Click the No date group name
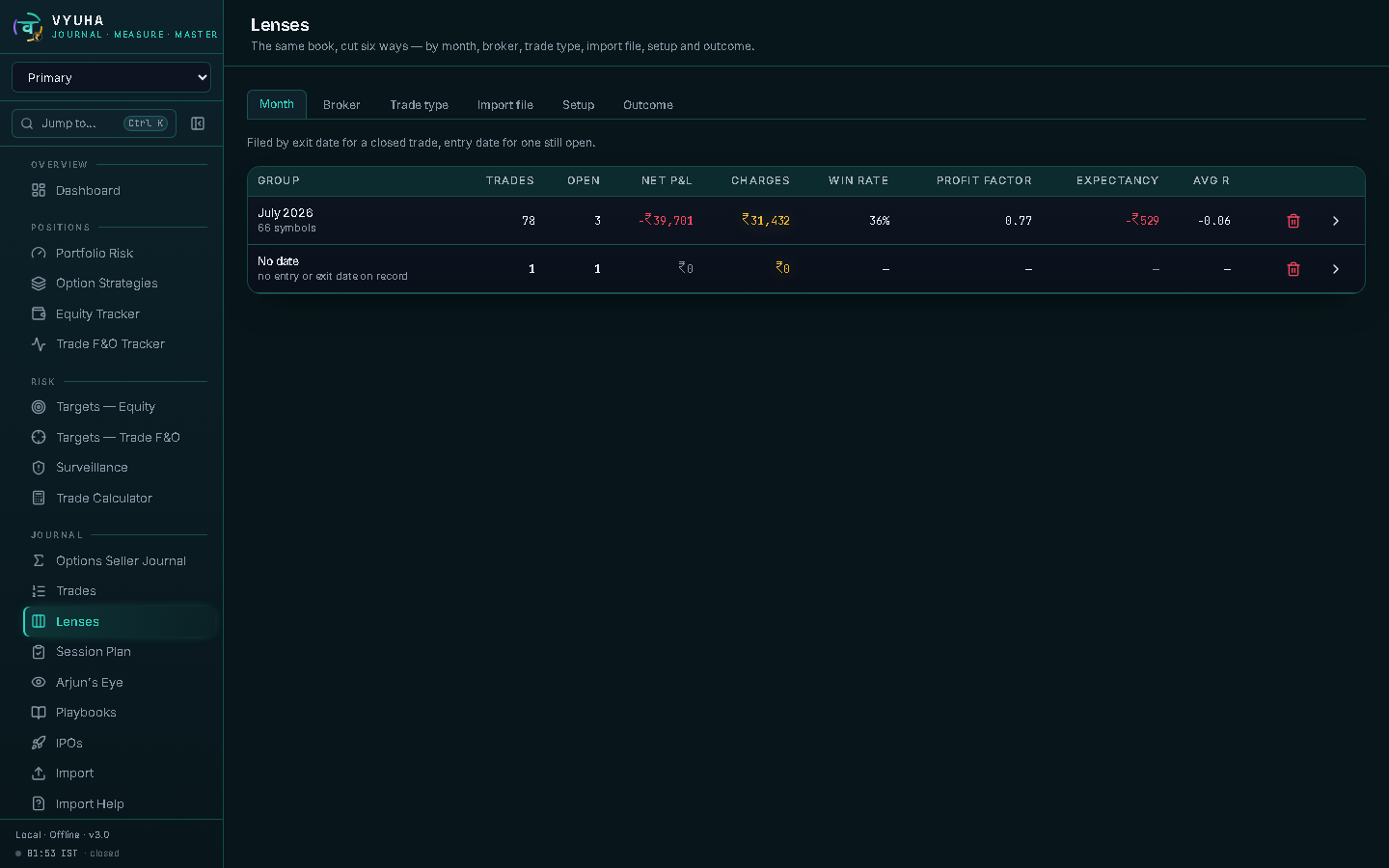The height and width of the screenshot is (868, 1389). click(279, 261)
